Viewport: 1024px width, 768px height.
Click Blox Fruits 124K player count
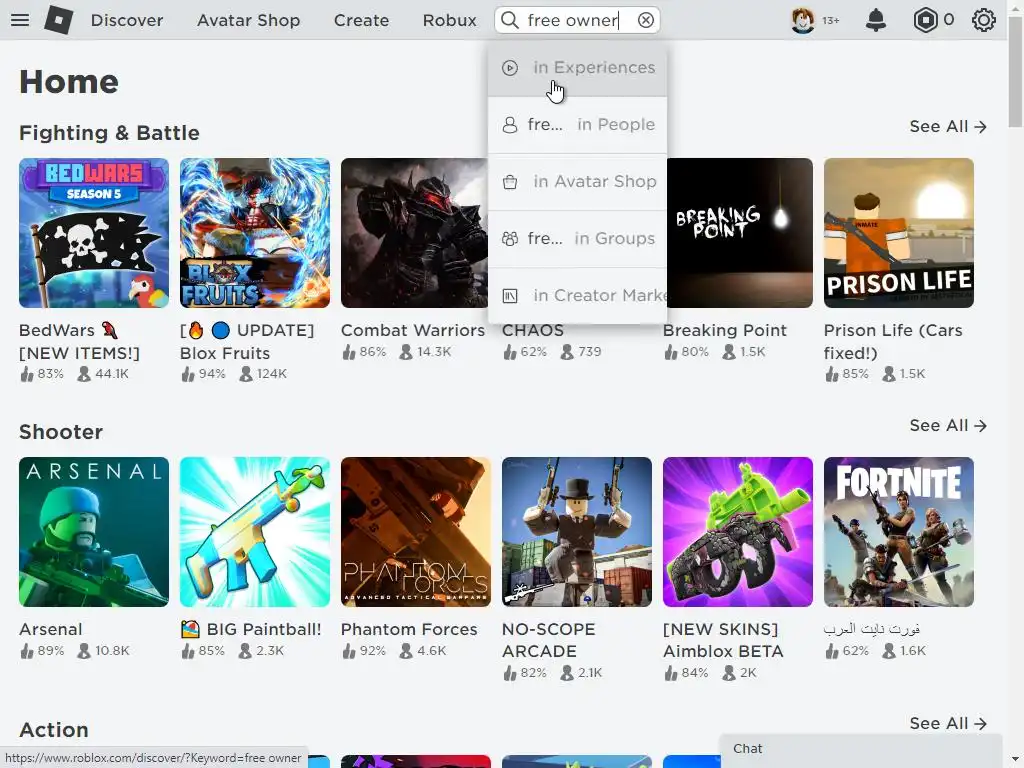pos(263,374)
